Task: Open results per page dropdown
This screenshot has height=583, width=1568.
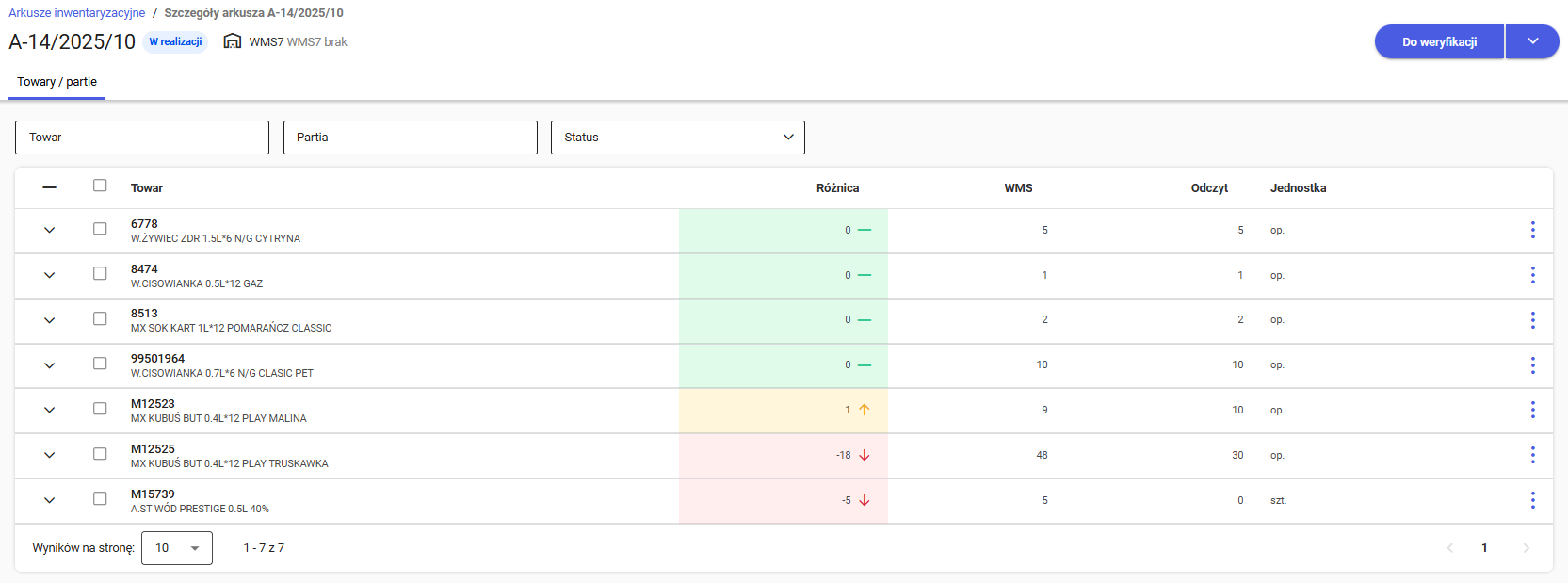Action: [177, 548]
